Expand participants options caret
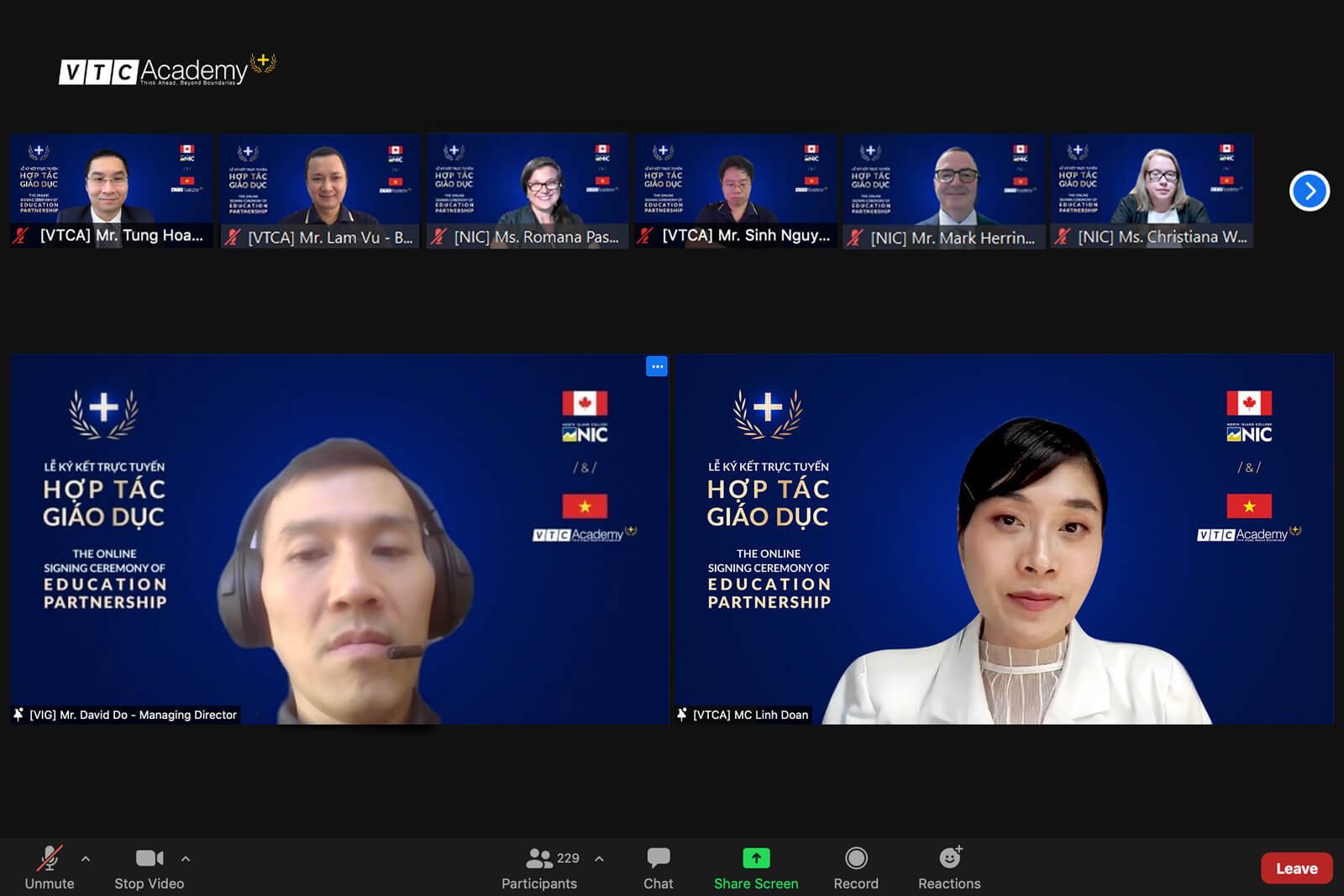Viewport: 1344px width, 896px height. [599, 858]
